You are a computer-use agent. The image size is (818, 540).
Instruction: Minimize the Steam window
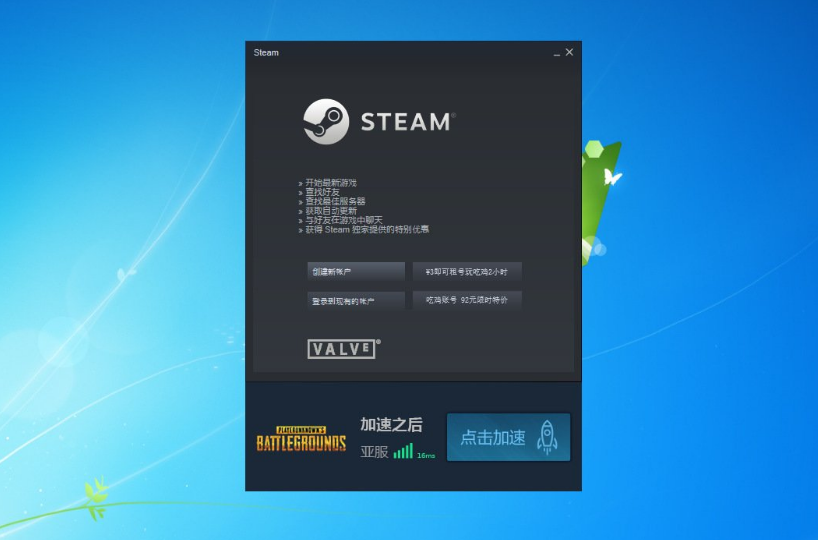click(x=557, y=53)
